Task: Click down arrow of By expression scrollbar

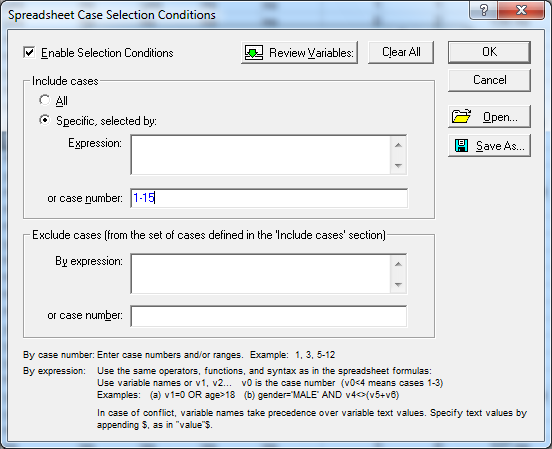Action: [399, 284]
